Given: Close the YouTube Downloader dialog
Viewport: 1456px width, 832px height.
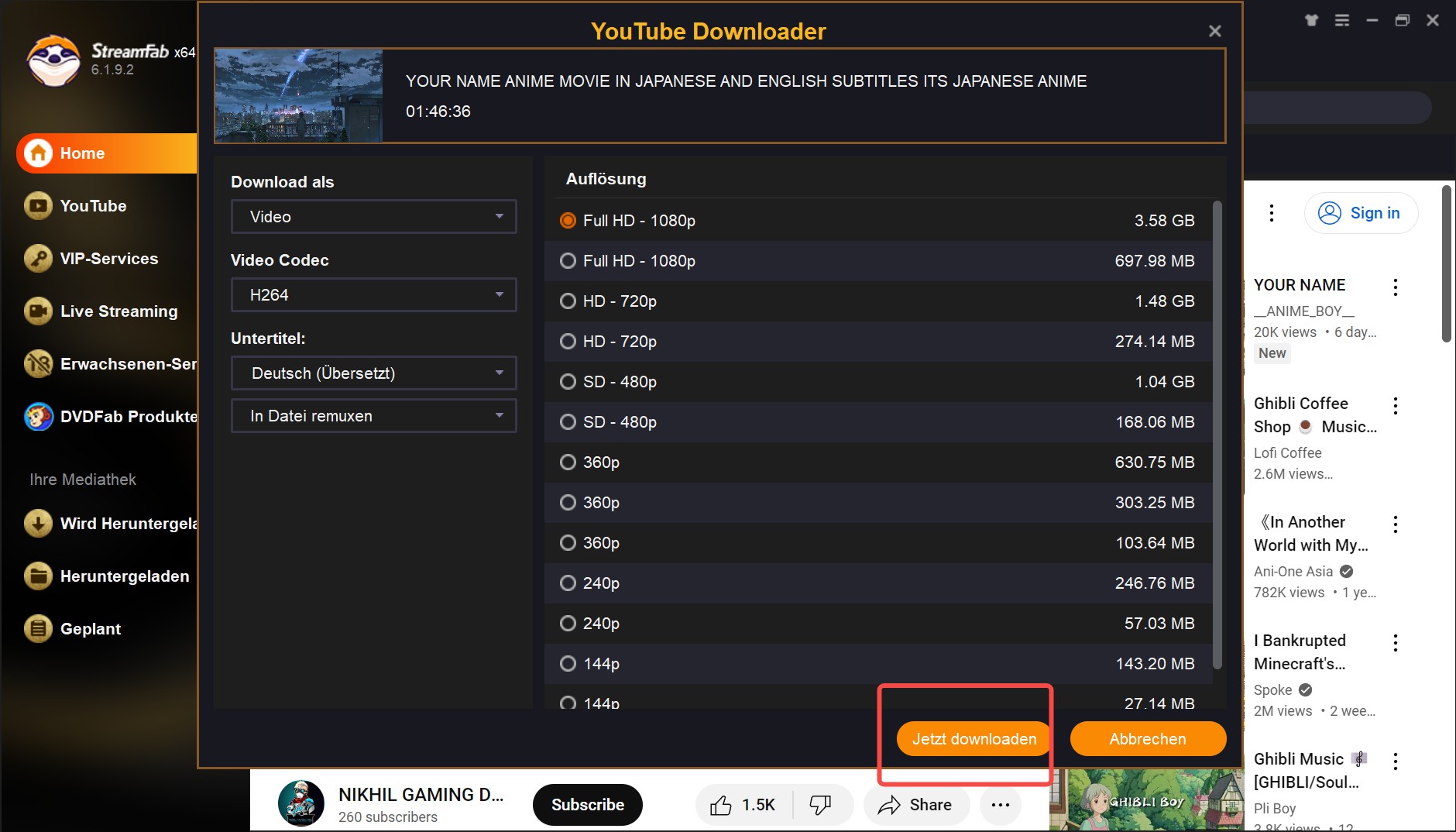Looking at the screenshot, I should 1214,31.
